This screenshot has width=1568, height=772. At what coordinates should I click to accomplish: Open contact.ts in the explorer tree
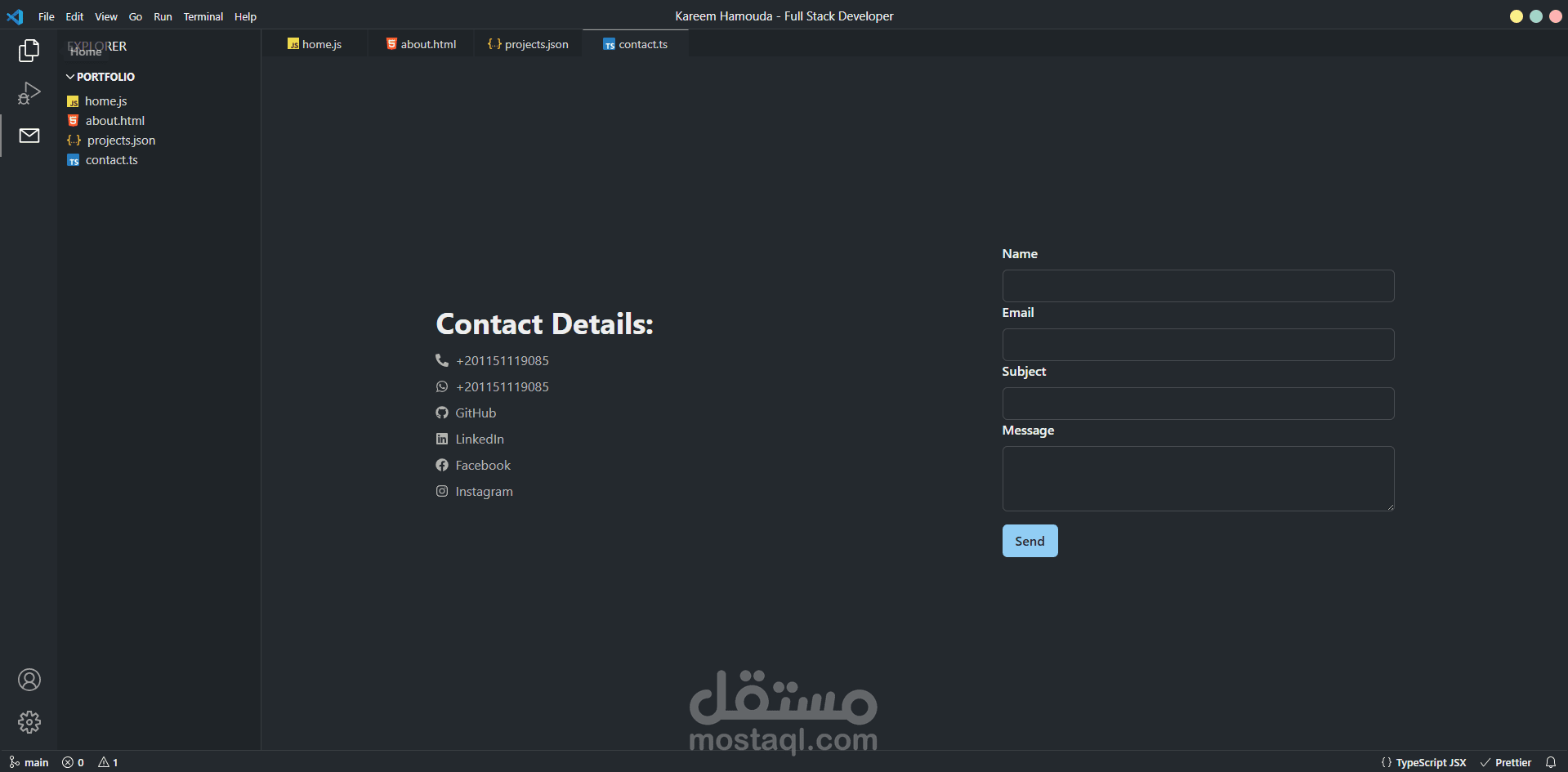click(x=112, y=160)
